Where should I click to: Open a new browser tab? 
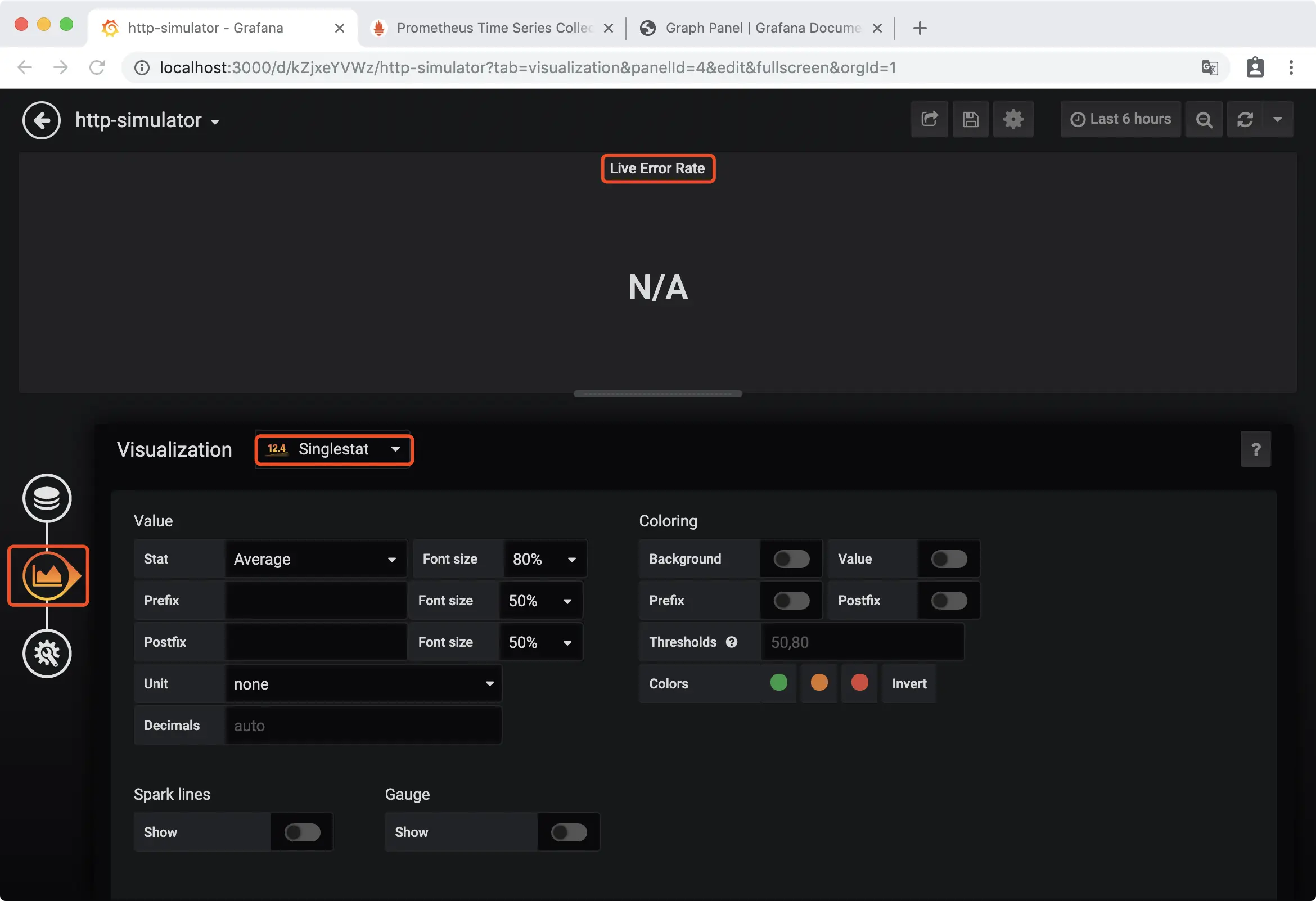920,28
